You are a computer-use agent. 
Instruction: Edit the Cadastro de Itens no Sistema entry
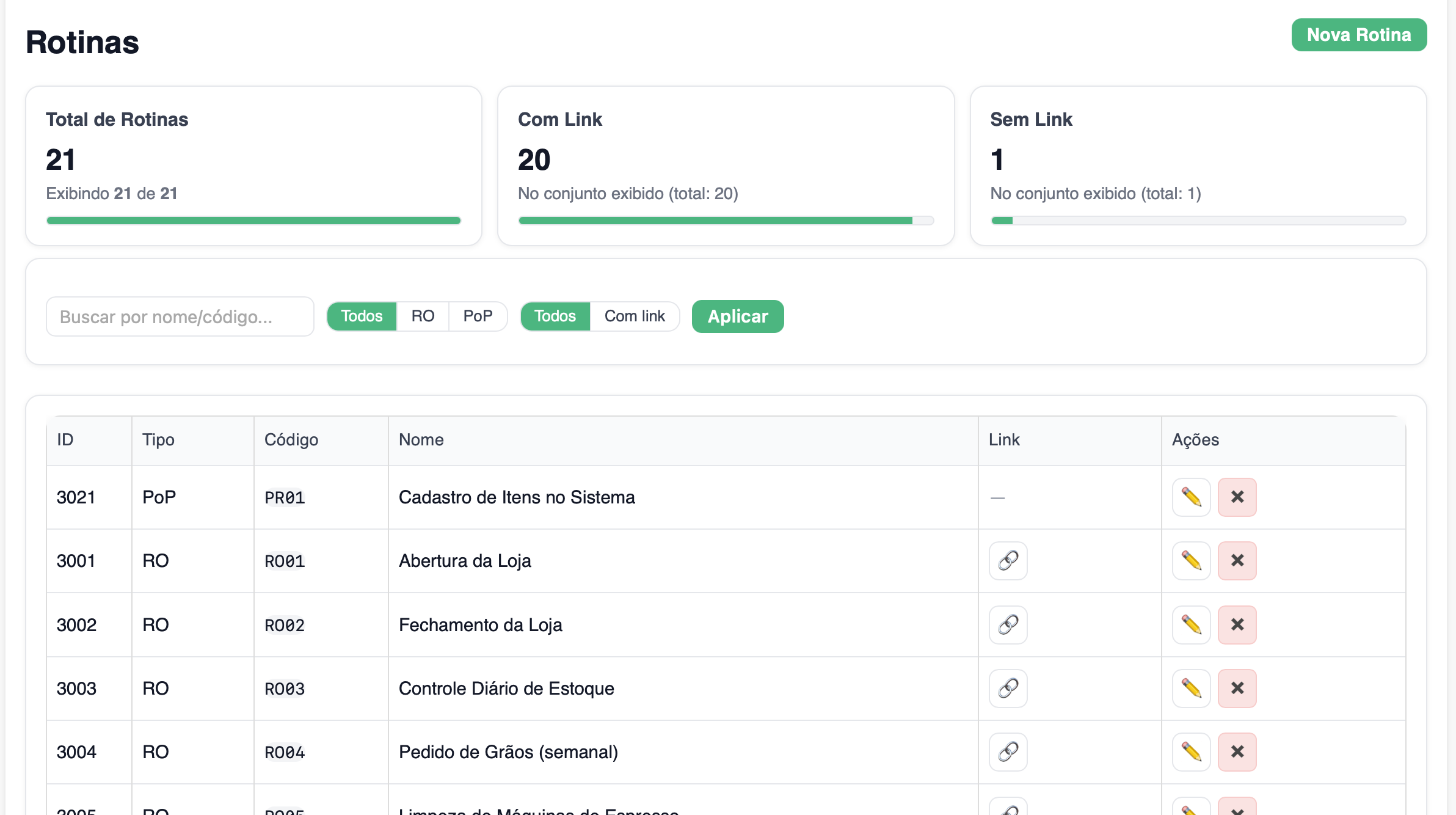pos(1191,497)
